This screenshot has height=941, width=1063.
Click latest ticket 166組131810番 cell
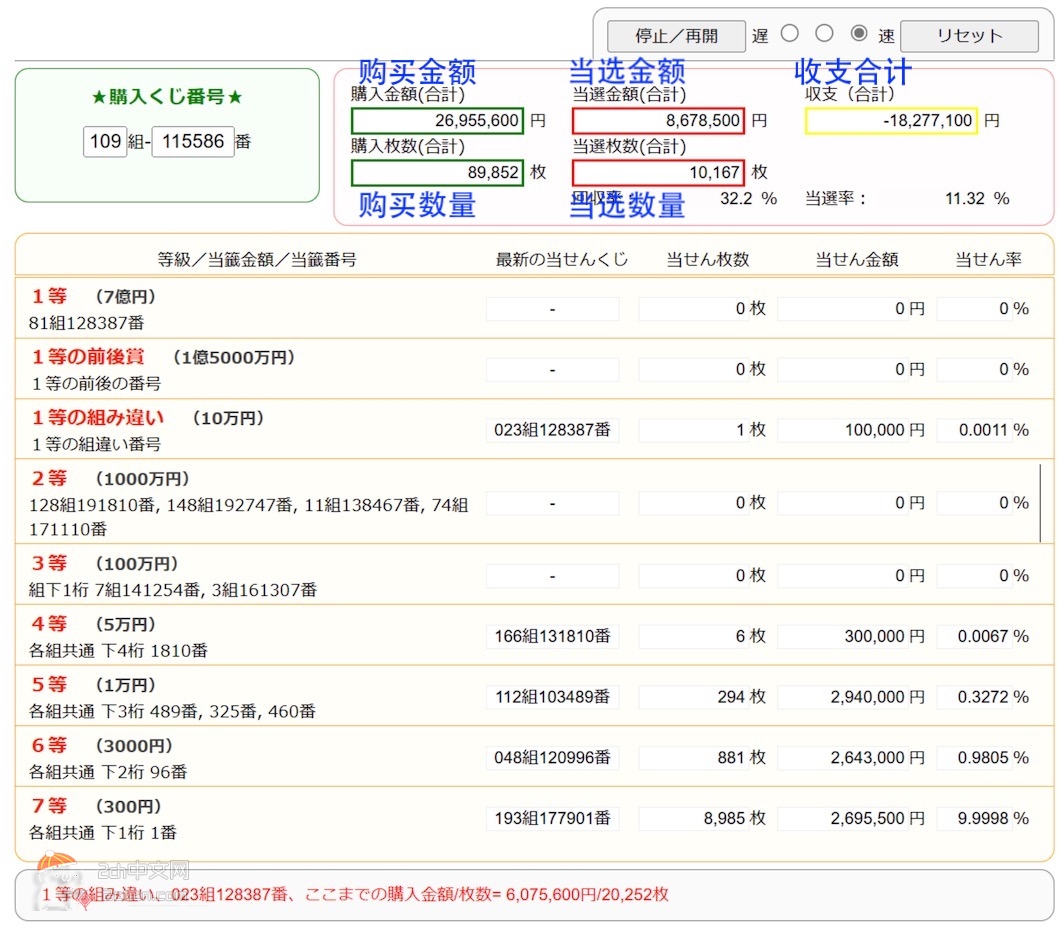pos(553,636)
